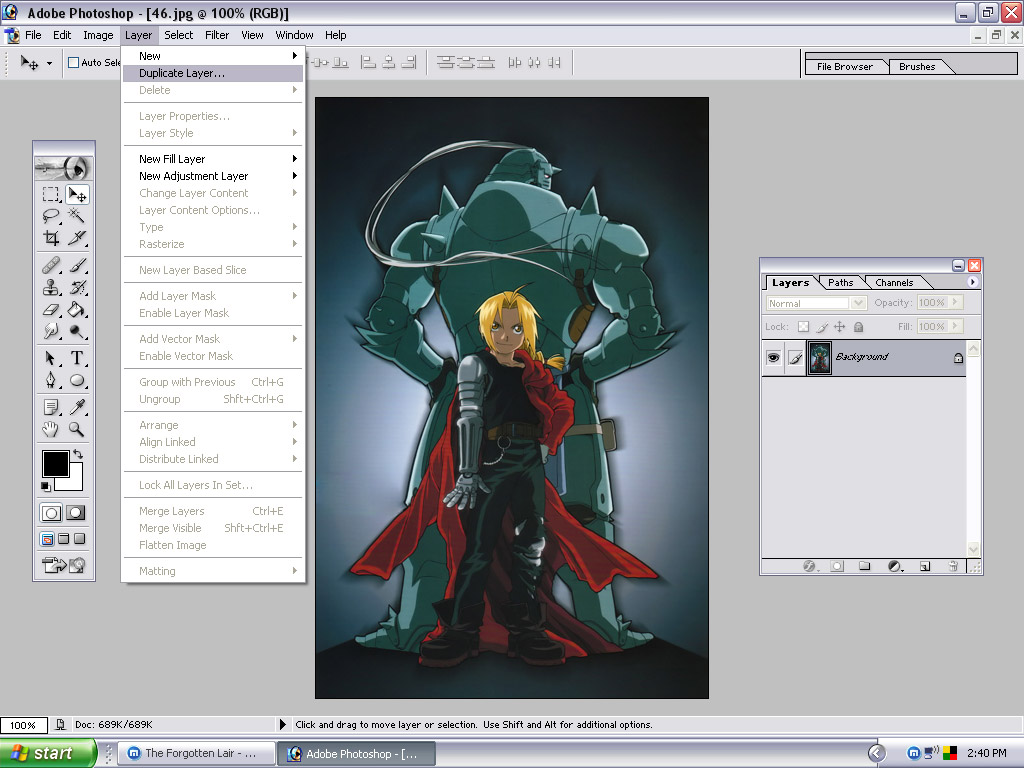Toggle Lock image pixels brush icon
This screenshot has width=1024, height=768.
pyautogui.click(x=822, y=327)
